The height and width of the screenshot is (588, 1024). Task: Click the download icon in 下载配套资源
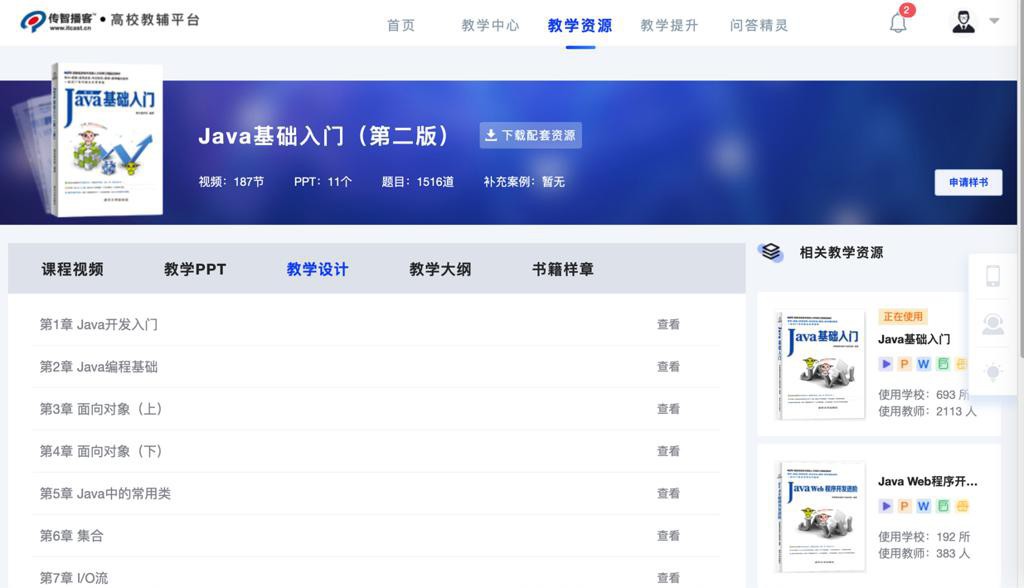(x=491, y=135)
